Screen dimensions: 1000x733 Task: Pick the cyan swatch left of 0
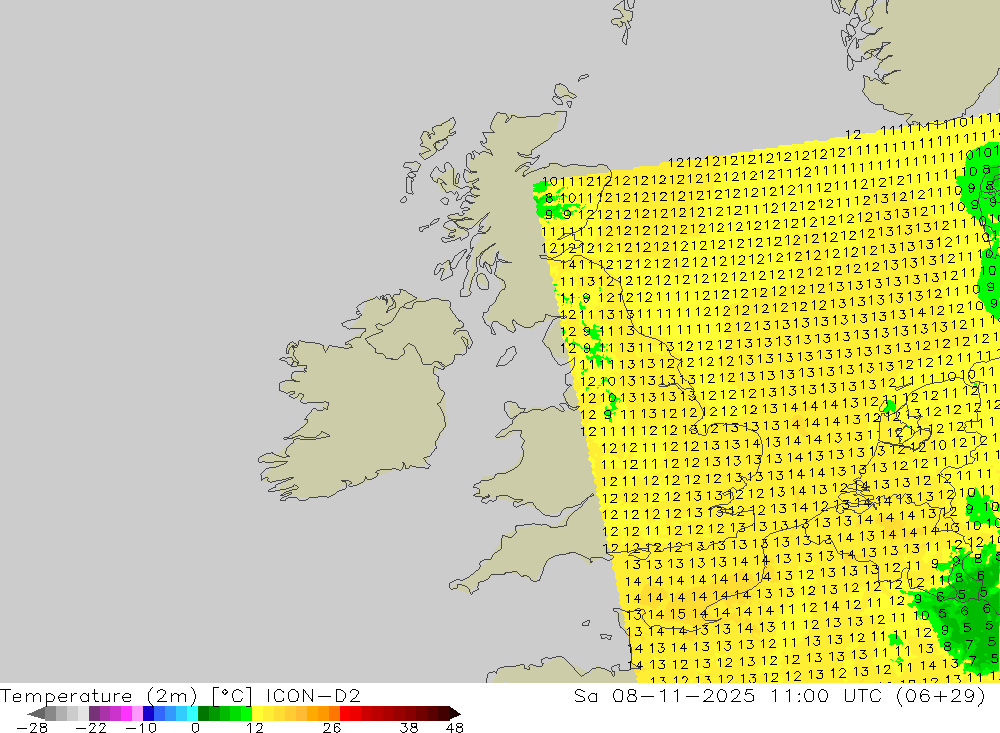pyautogui.click(x=192, y=713)
